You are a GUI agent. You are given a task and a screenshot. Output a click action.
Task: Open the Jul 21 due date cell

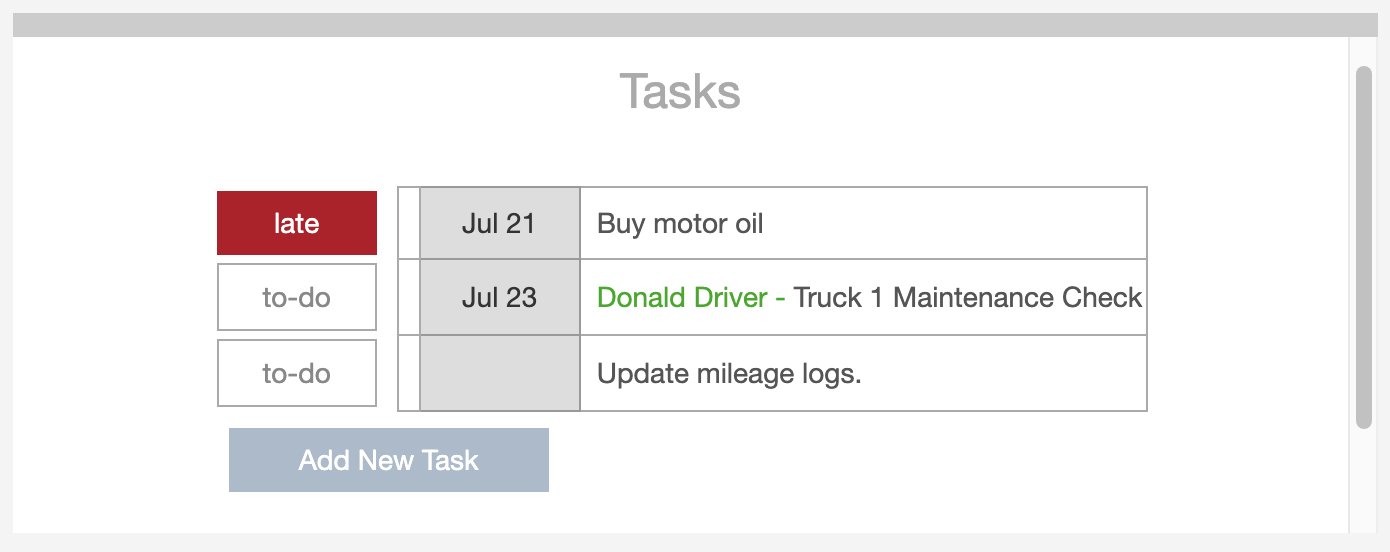[499, 223]
